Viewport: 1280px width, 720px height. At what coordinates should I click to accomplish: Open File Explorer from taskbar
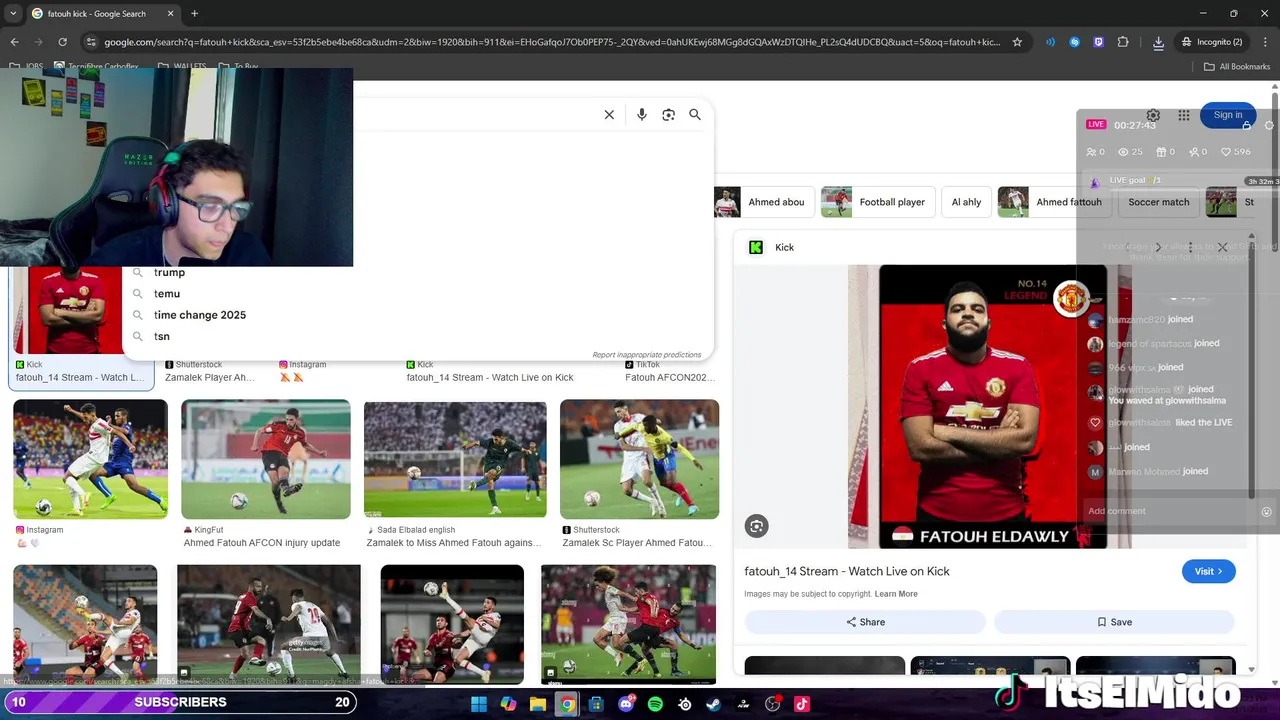[x=538, y=704]
